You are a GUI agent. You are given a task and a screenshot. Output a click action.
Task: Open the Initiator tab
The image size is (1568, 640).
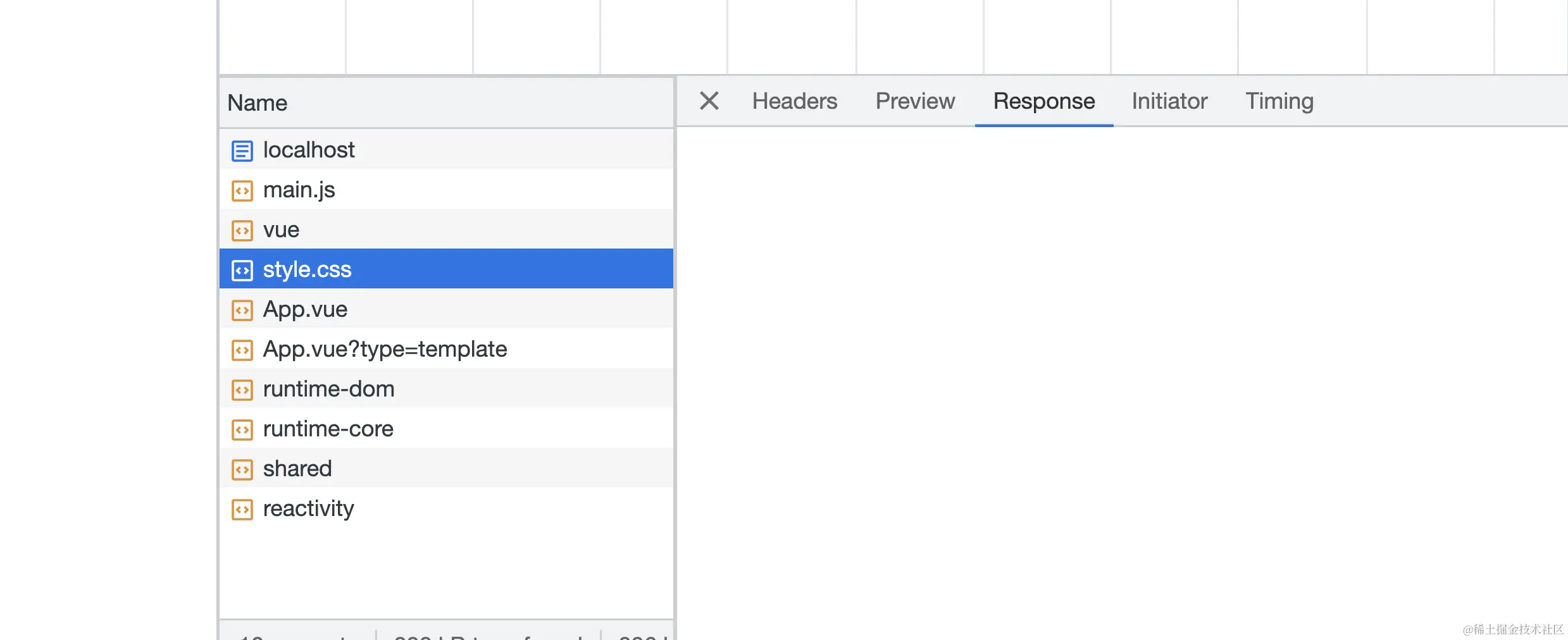tap(1169, 101)
